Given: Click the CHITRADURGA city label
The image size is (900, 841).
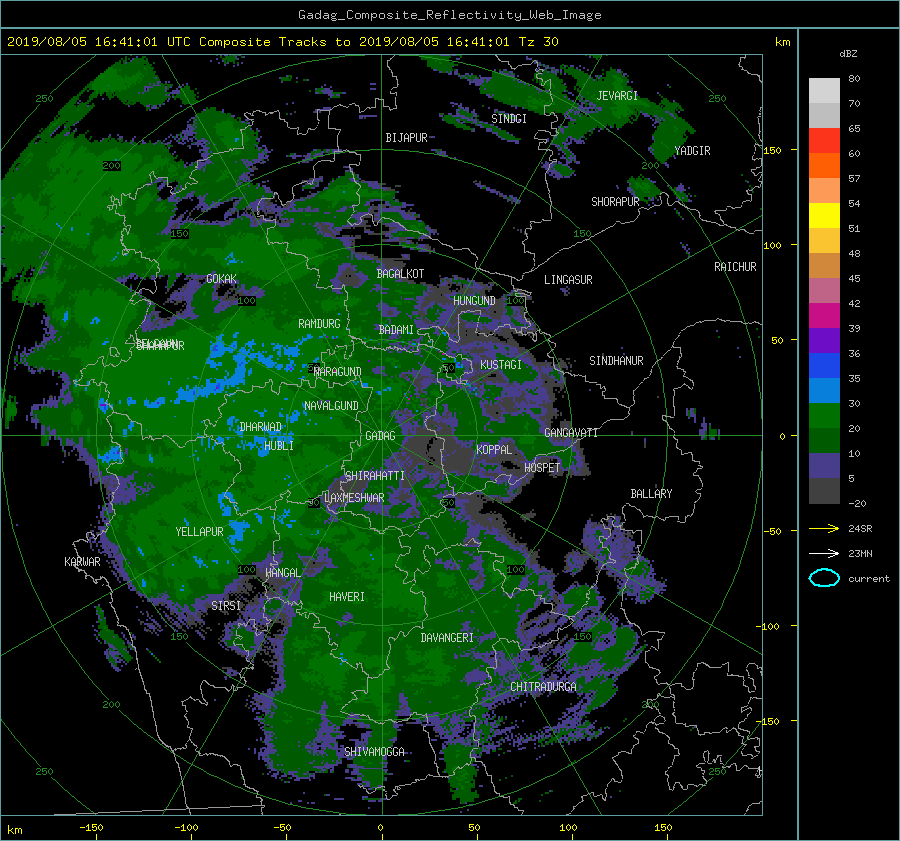Looking at the screenshot, I should coord(544,687).
